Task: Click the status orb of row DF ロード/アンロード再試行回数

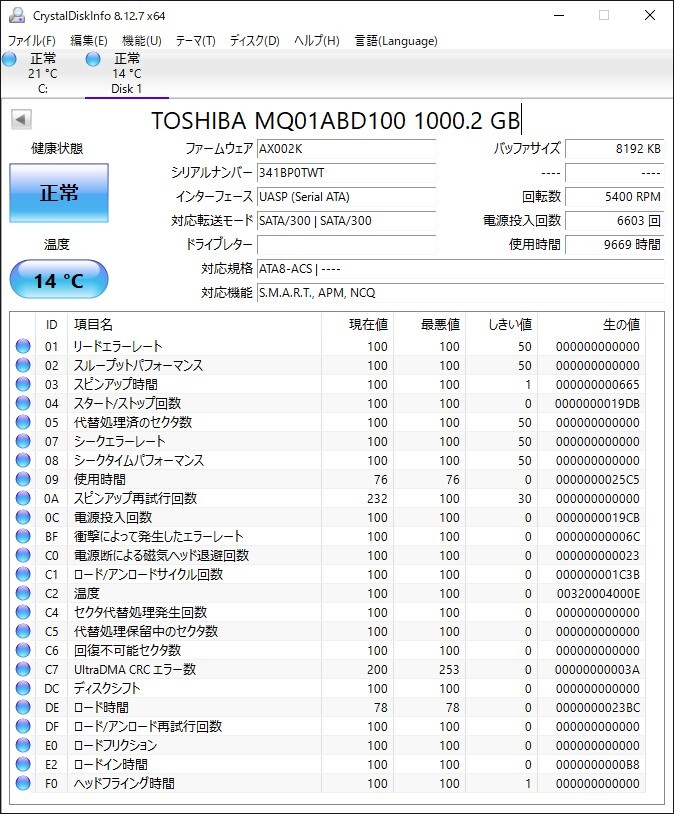Action: pyautogui.click(x=23, y=726)
